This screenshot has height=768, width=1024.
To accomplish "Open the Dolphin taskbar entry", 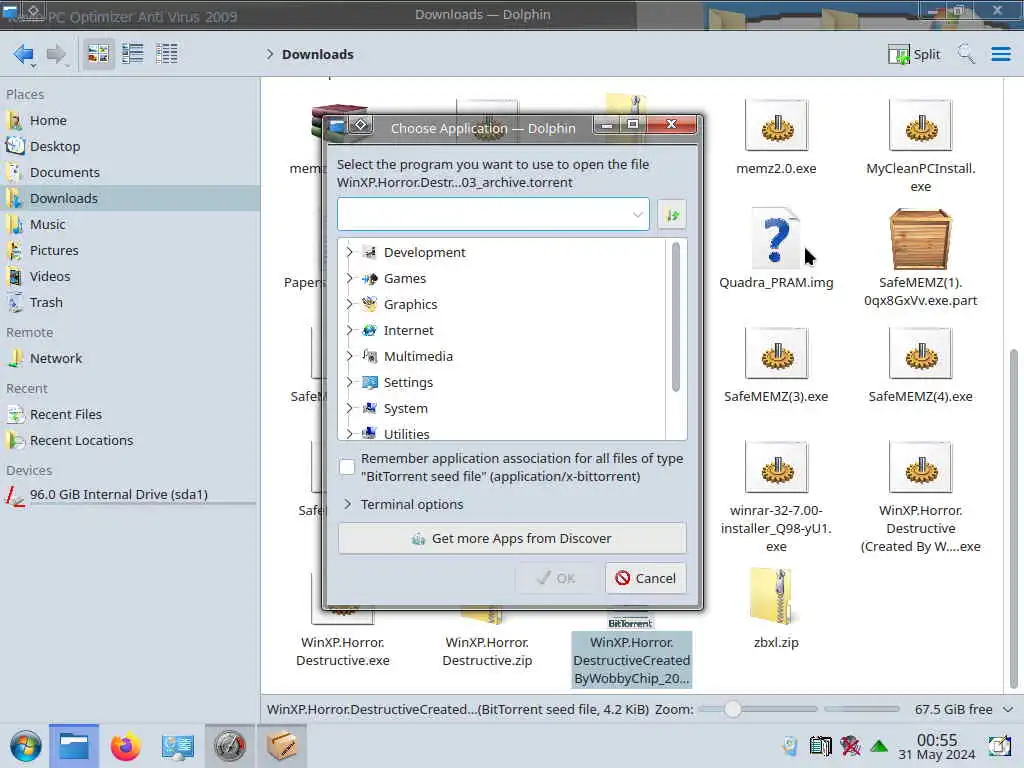I will 74,746.
